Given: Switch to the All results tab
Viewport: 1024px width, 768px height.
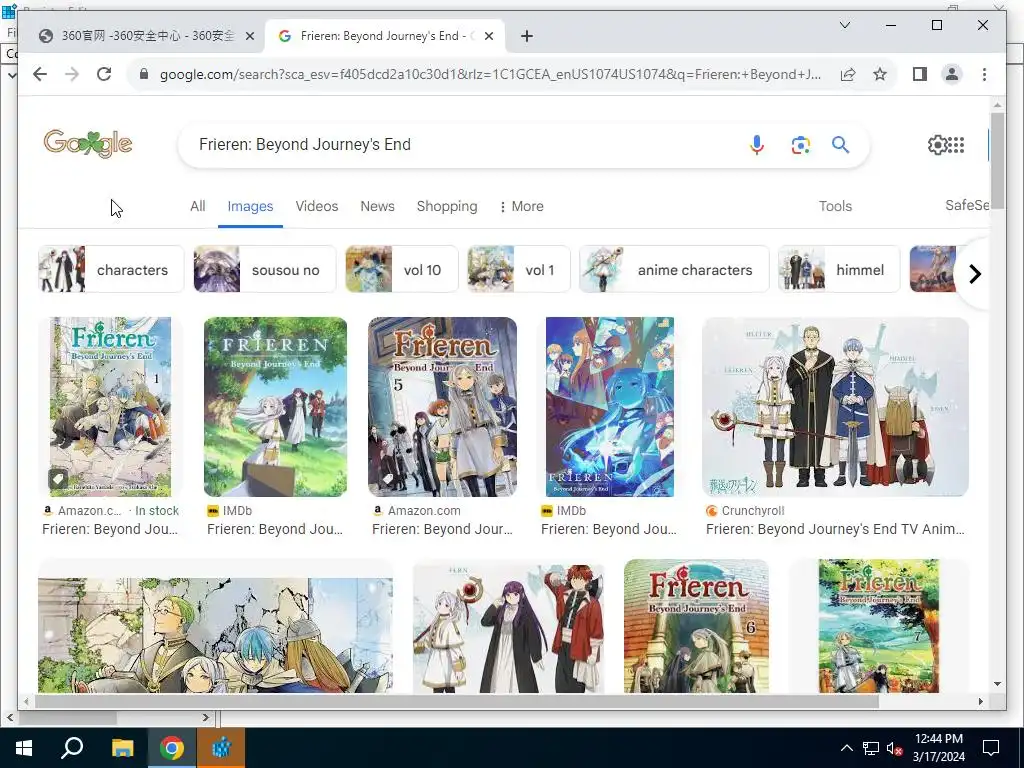Looking at the screenshot, I should [x=197, y=206].
